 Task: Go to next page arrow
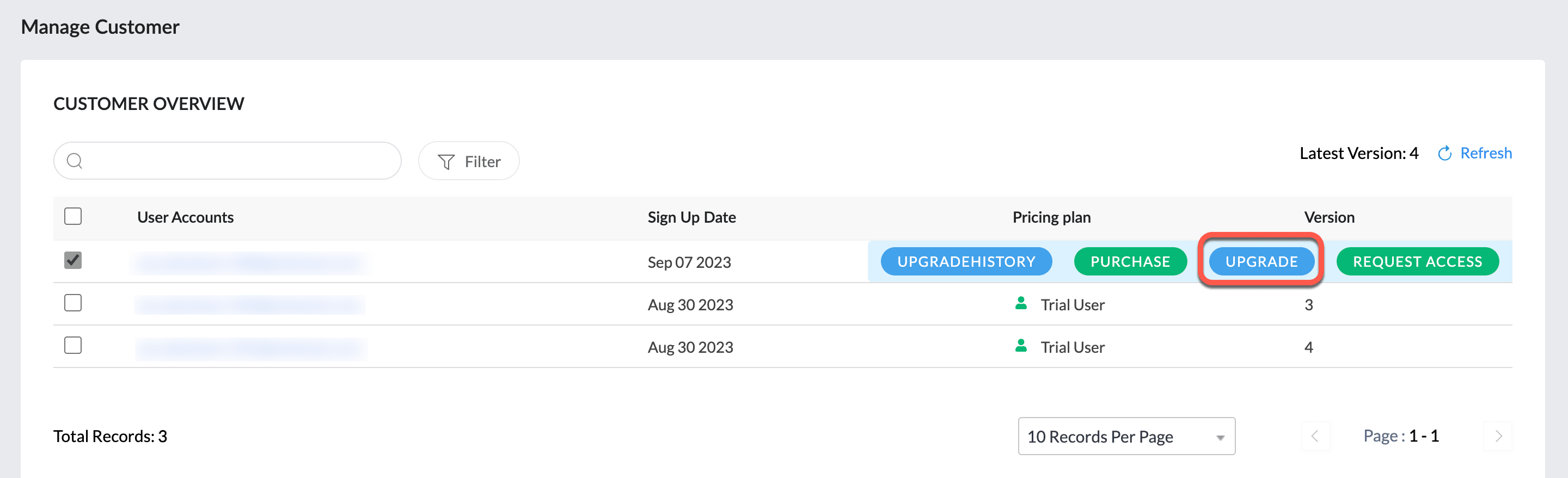click(1498, 436)
